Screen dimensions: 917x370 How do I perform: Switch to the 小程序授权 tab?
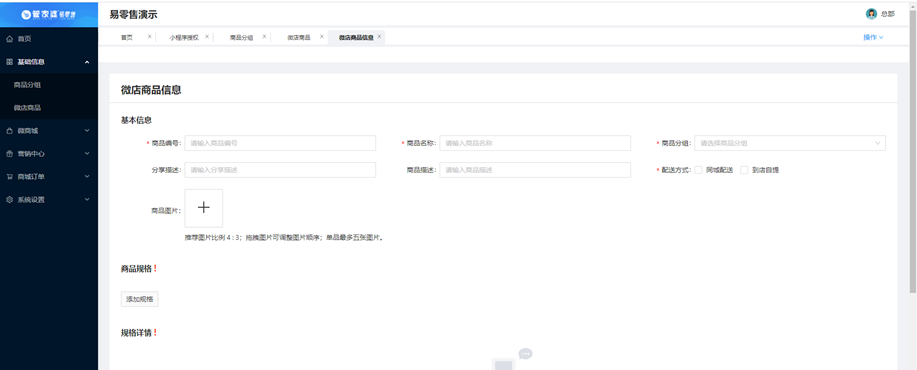[x=184, y=37]
